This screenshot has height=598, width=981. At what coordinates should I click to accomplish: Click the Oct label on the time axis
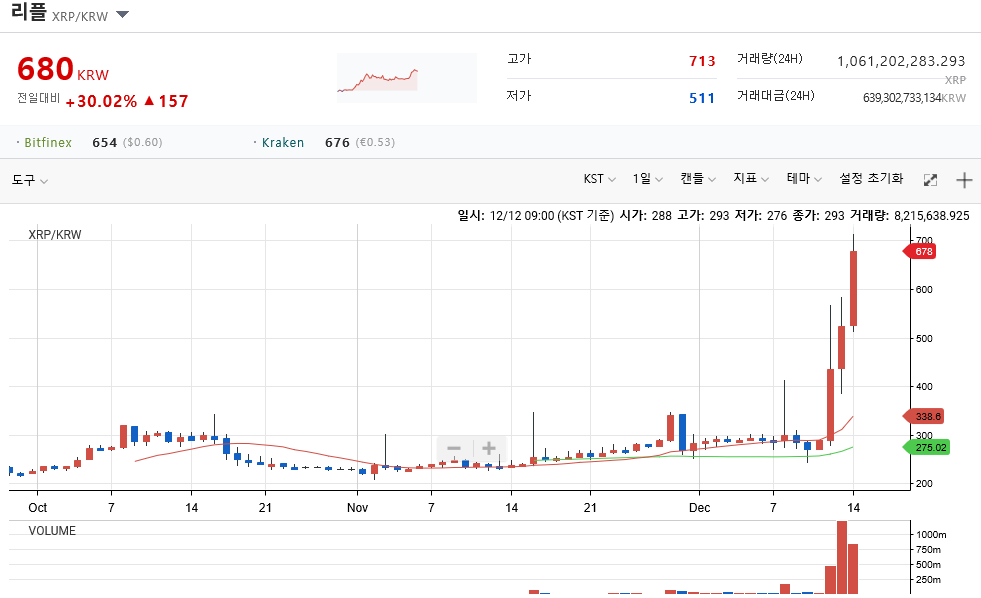click(38, 507)
